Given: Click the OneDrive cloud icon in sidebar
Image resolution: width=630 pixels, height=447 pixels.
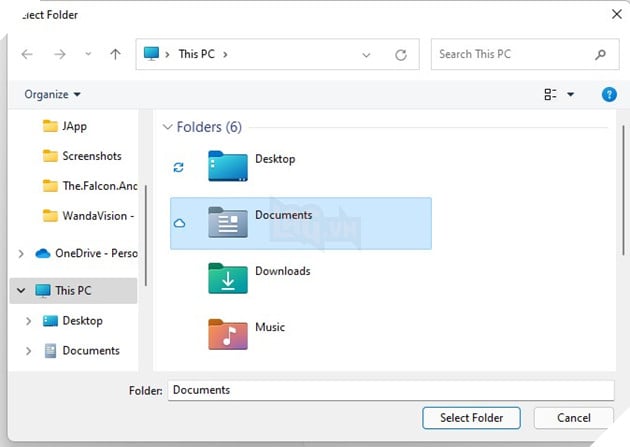Looking at the screenshot, I should coord(43,253).
